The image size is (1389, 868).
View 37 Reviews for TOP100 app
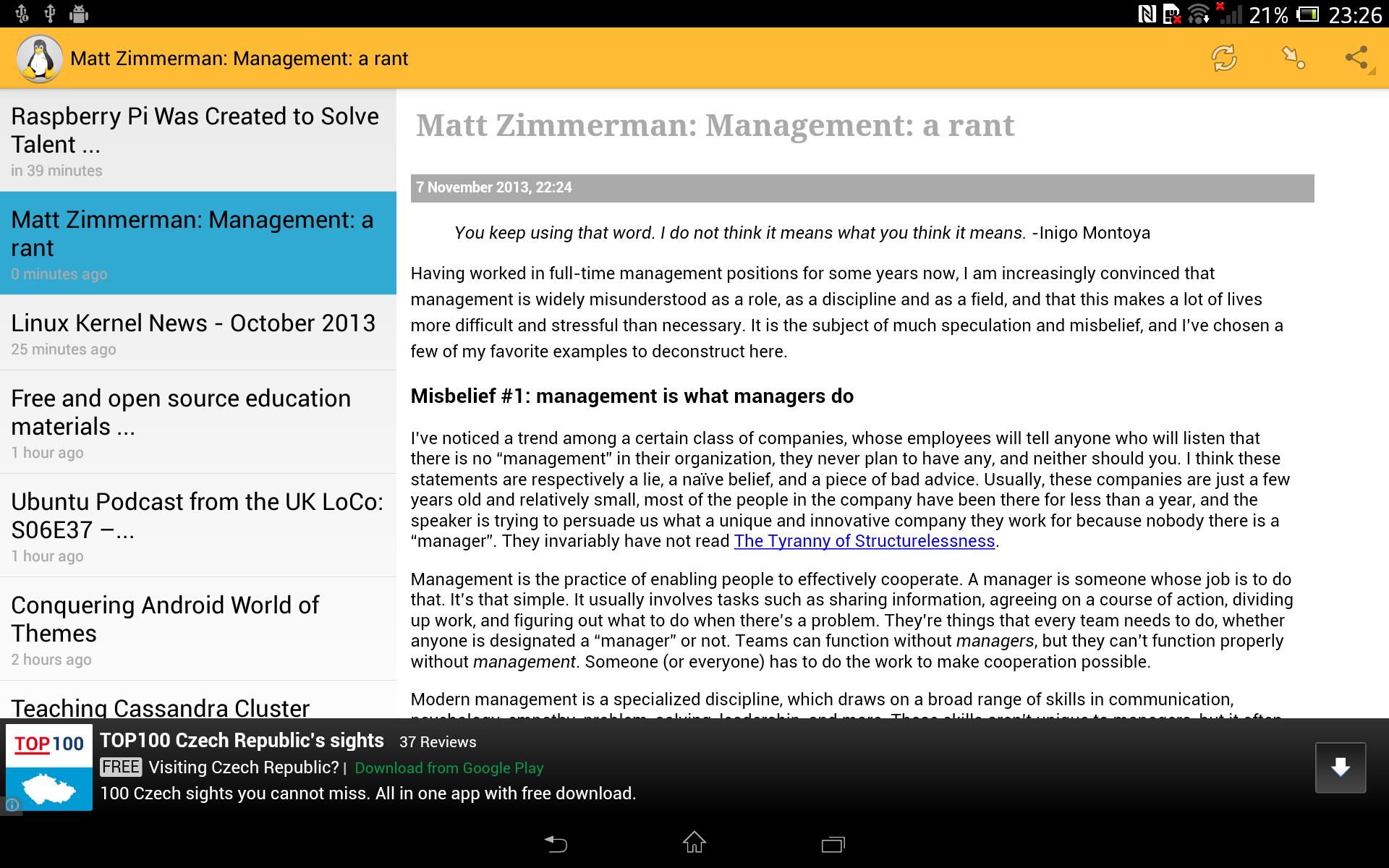coord(437,742)
